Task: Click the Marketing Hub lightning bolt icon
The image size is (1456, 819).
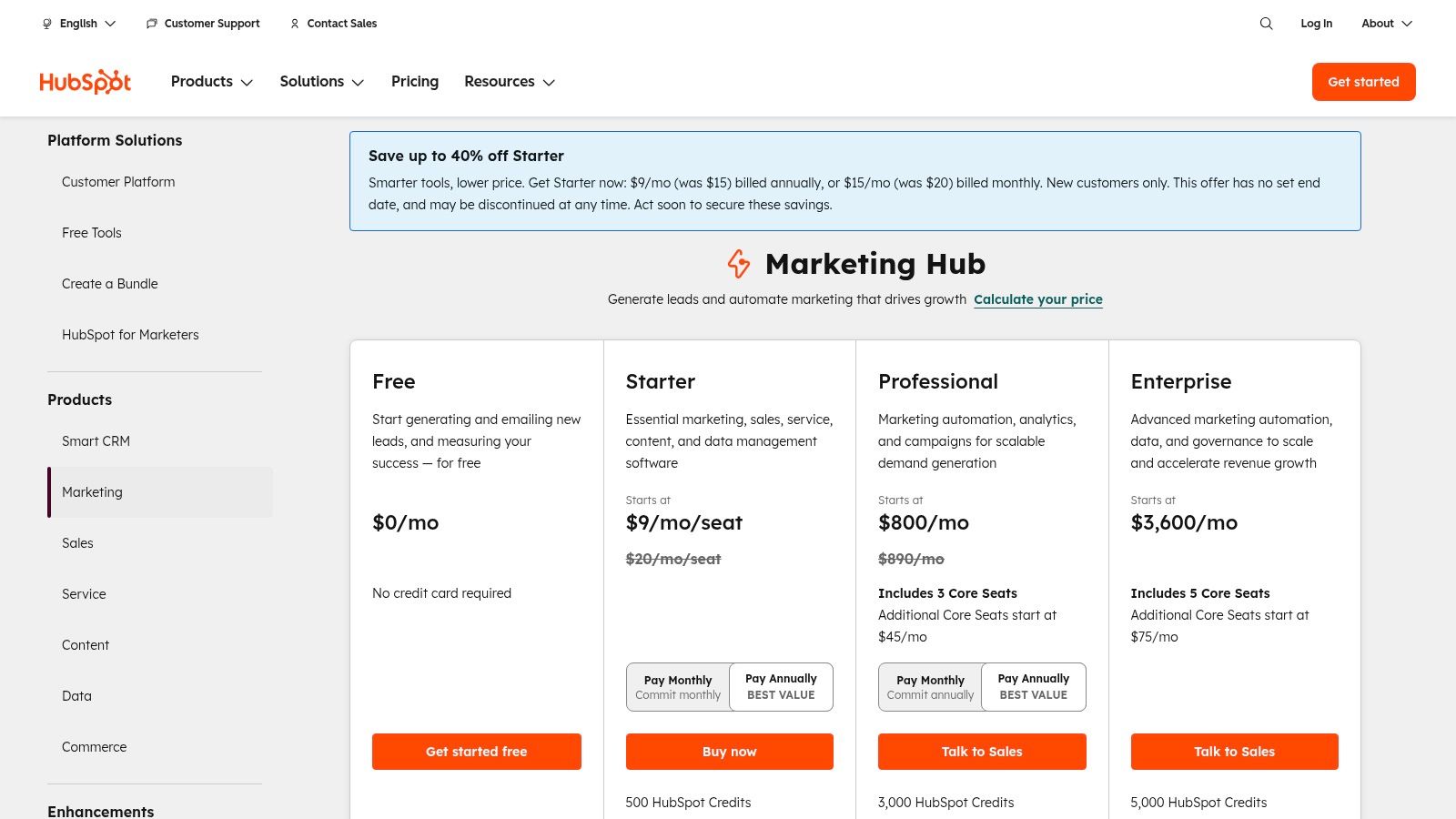Action: (x=739, y=265)
